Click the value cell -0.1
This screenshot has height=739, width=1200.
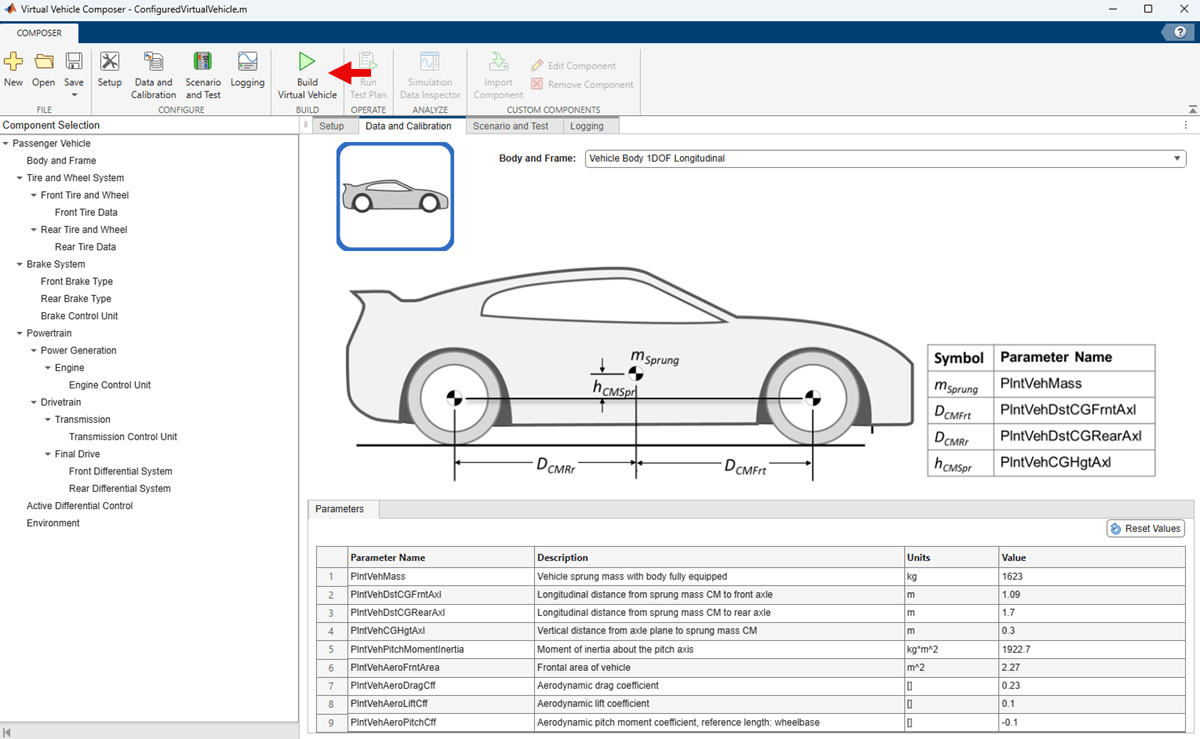click(x=1094, y=722)
